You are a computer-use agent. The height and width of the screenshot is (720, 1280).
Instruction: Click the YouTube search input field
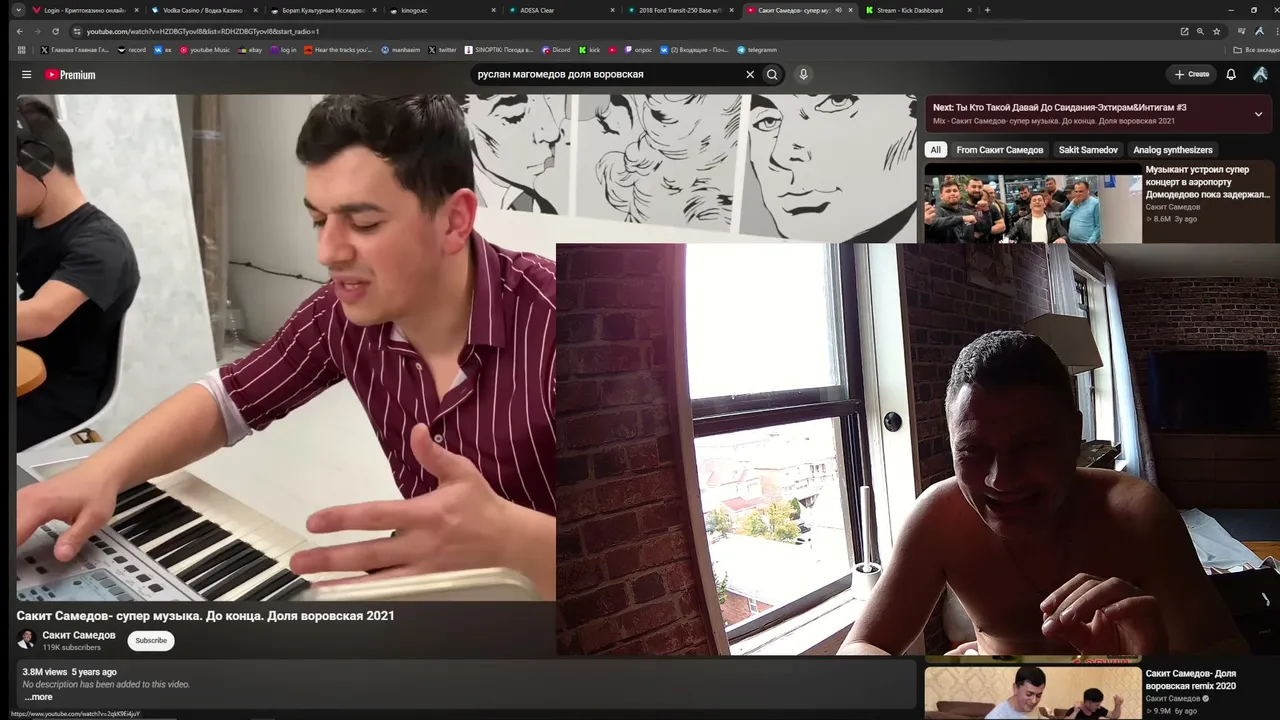tap(608, 74)
